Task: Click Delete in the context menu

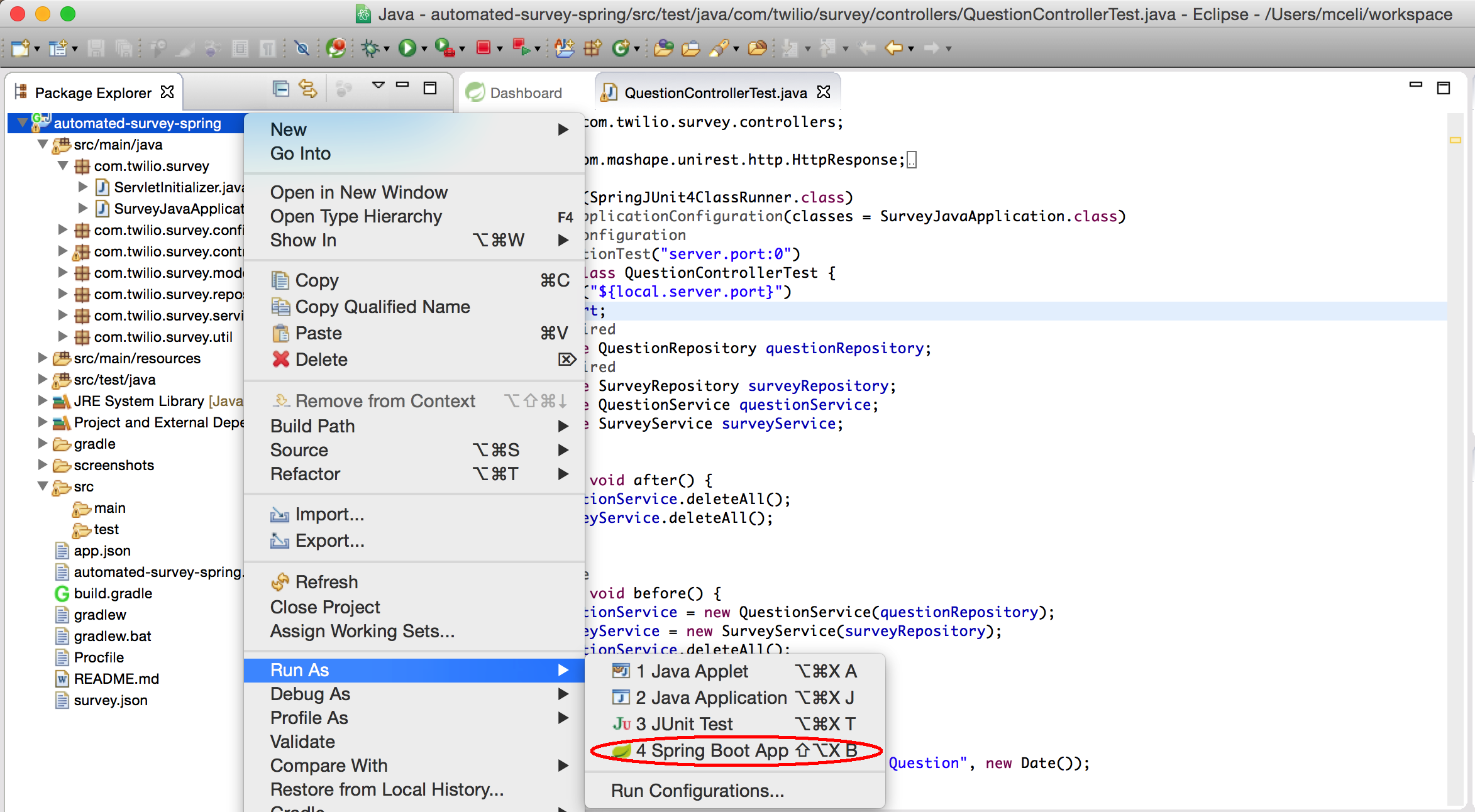Action: (x=414, y=359)
